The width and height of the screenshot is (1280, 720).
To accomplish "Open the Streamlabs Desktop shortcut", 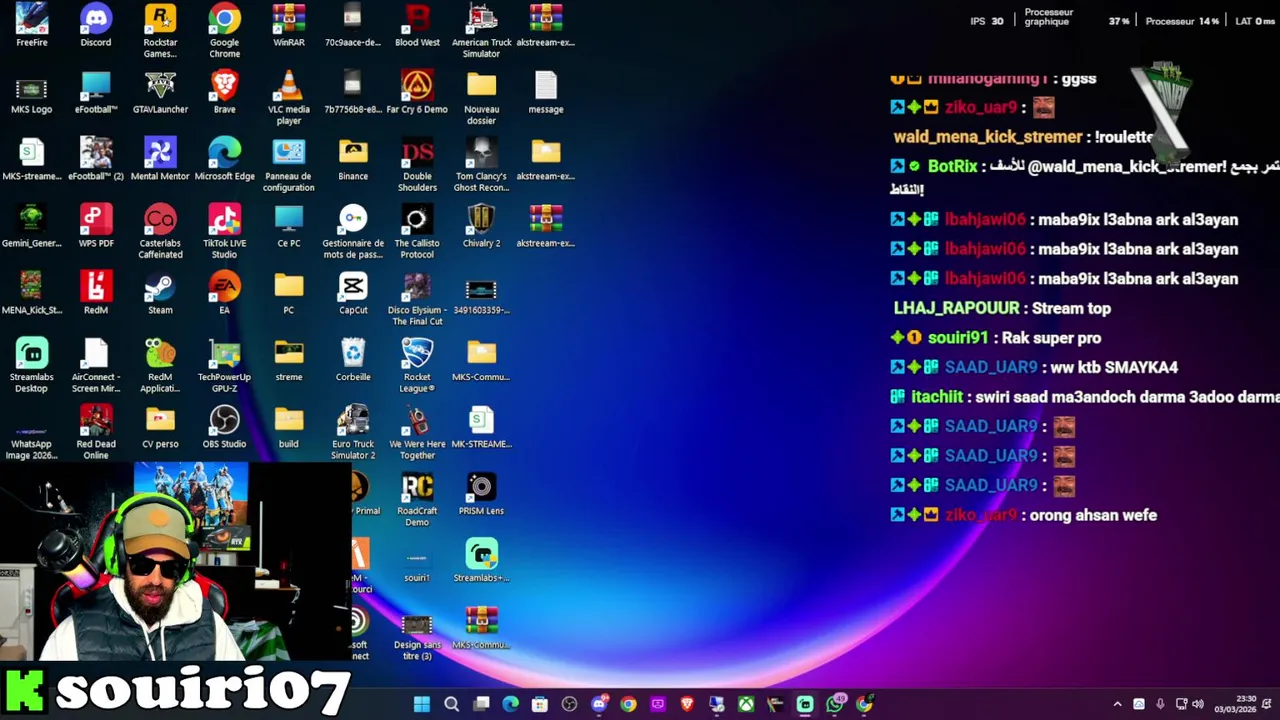I will click(x=31, y=365).
